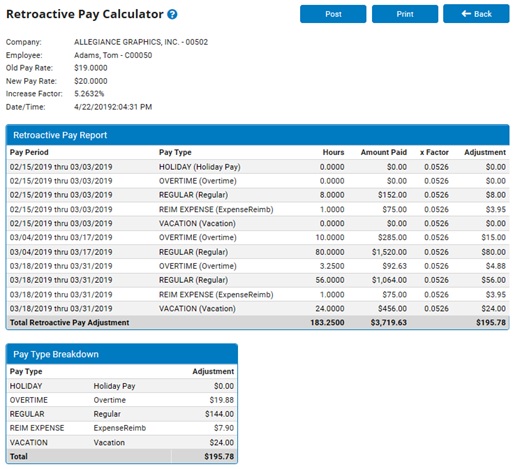Click the $19.88 overtime adjustment value
513x469 pixels.
tap(222, 400)
